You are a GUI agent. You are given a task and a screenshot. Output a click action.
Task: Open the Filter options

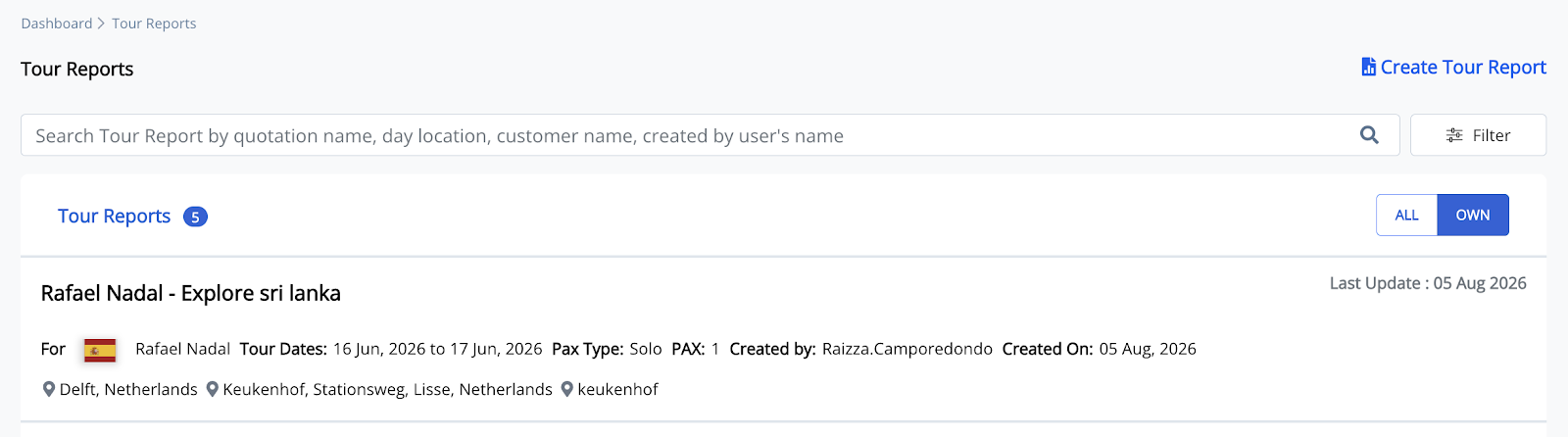[1478, 135]
